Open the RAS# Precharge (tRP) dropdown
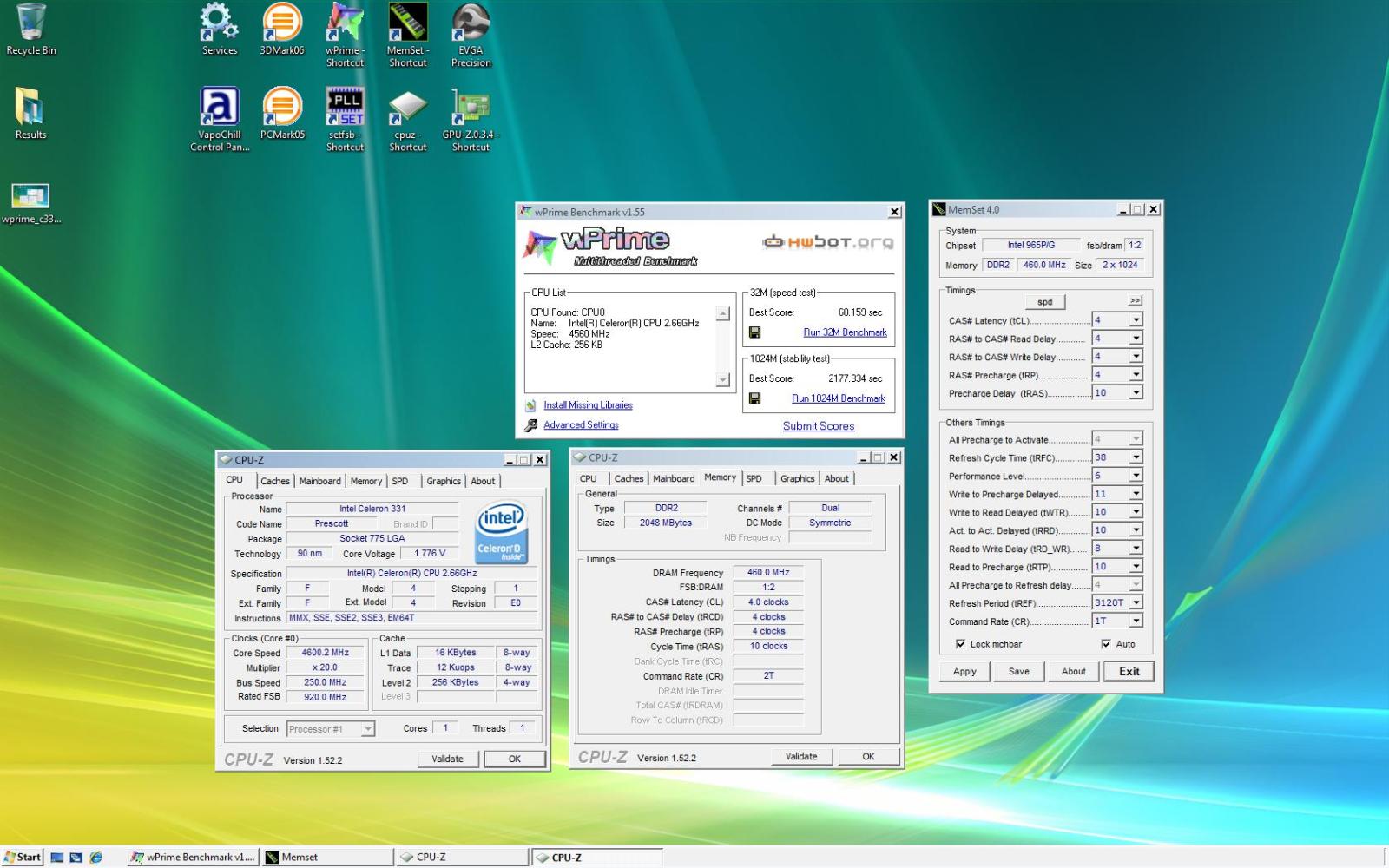Image resolution: width=1389 pixels, height=868 pixels. click(x=1136, y=375)
